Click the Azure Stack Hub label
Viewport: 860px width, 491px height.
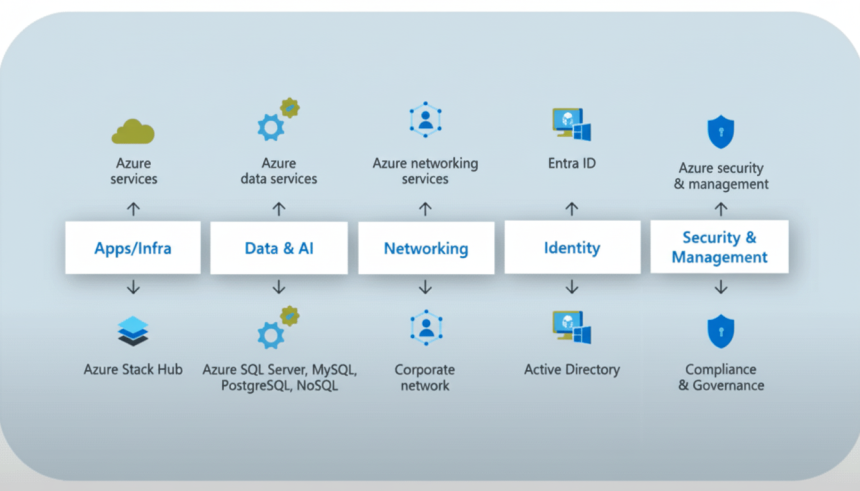pyautogui.click(x=133, y=369)
